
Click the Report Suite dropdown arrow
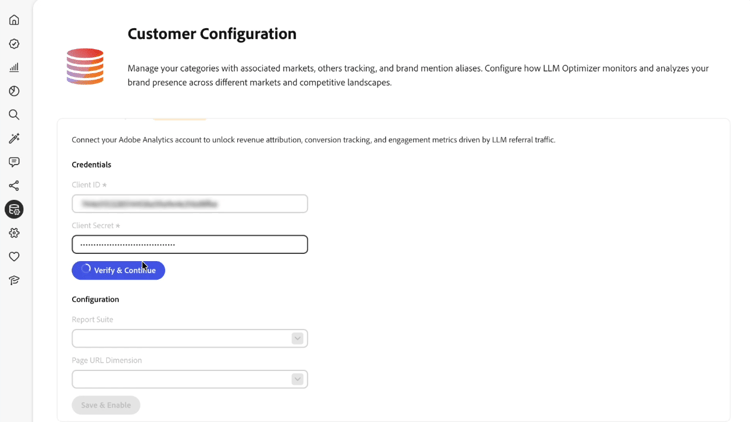pos(297,339)
